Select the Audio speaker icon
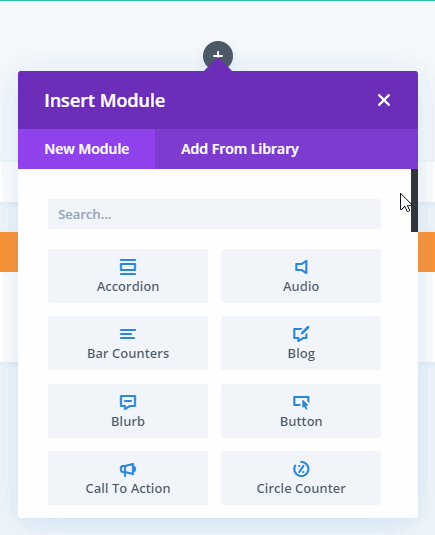 pos(301,267)
